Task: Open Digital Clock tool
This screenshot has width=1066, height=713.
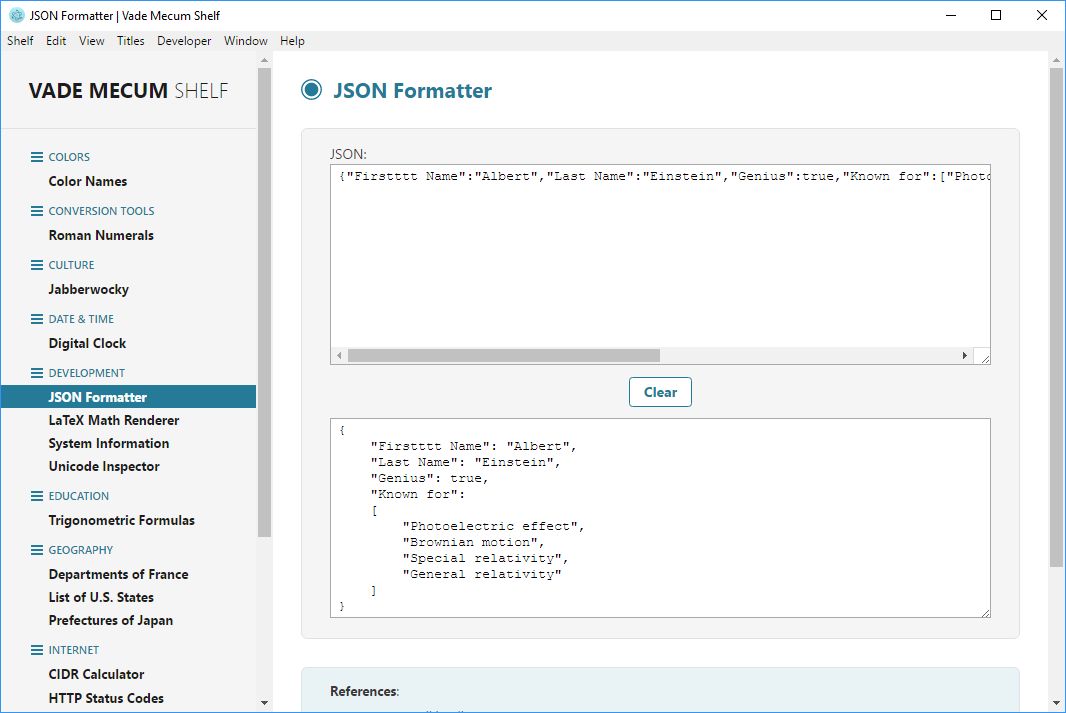Action: tap(87, 343)
